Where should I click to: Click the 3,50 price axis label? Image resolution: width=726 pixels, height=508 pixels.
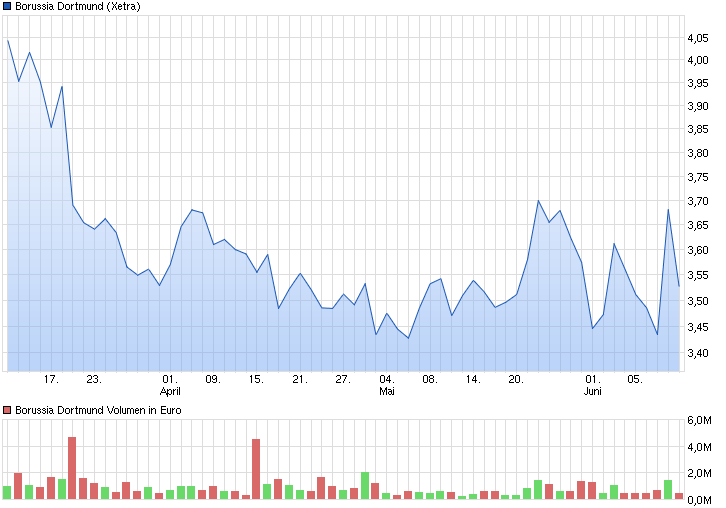[697, 301]
